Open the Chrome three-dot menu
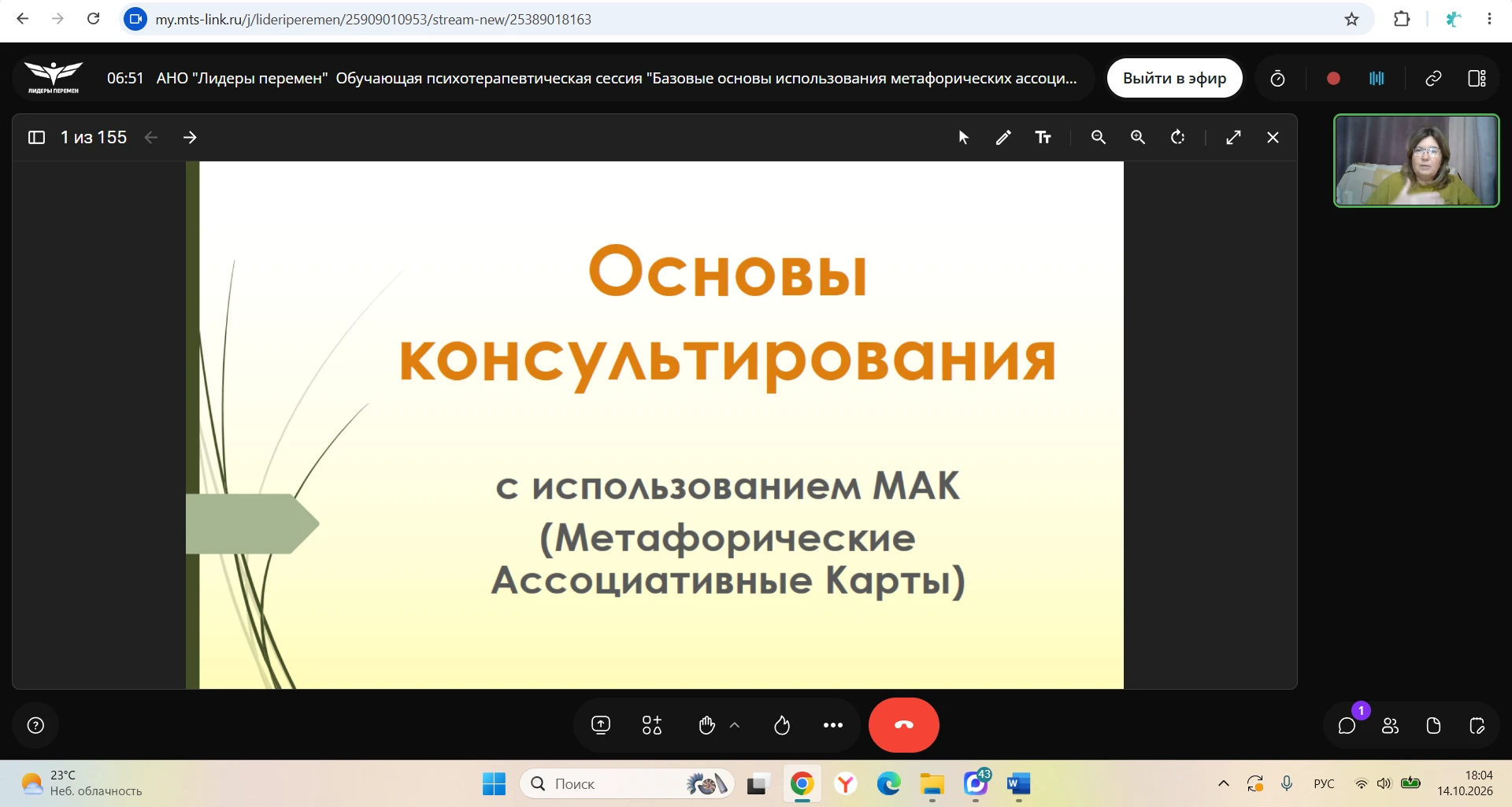 tap(1489, 19)
